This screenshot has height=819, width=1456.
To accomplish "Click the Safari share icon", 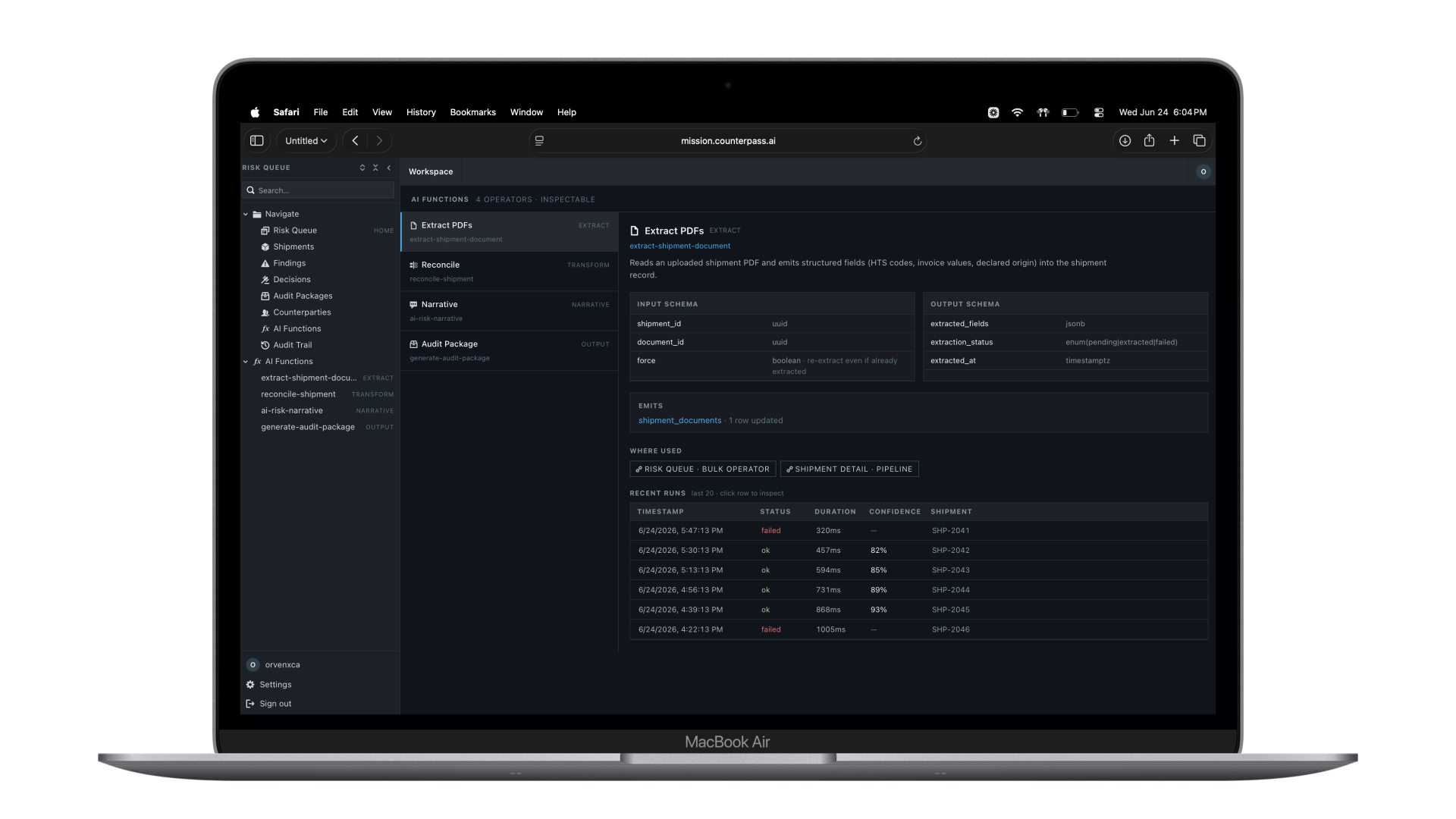I will click(1149, 140).
